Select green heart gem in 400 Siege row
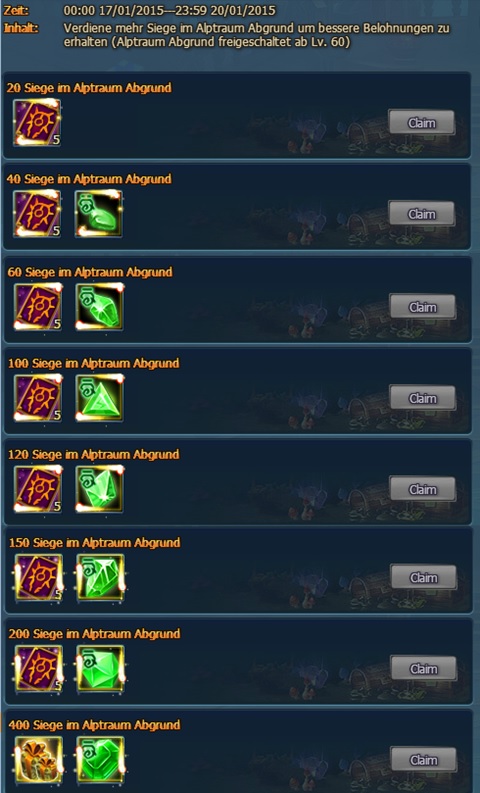Screen dimensions: 480x793 (100, 760)
